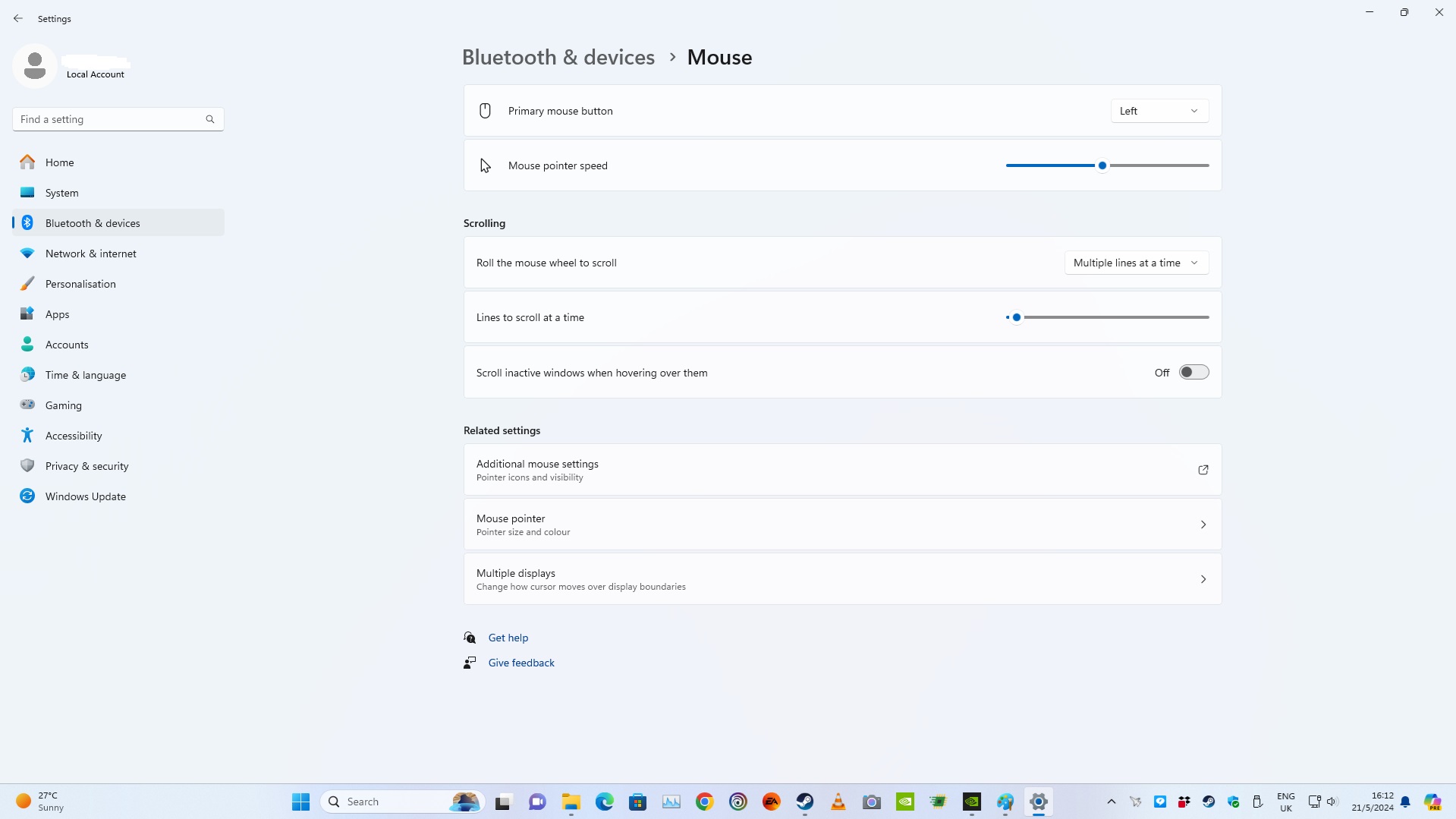Click the Get help link
This screenshot has width=1456, height=819.
(508, 638)
